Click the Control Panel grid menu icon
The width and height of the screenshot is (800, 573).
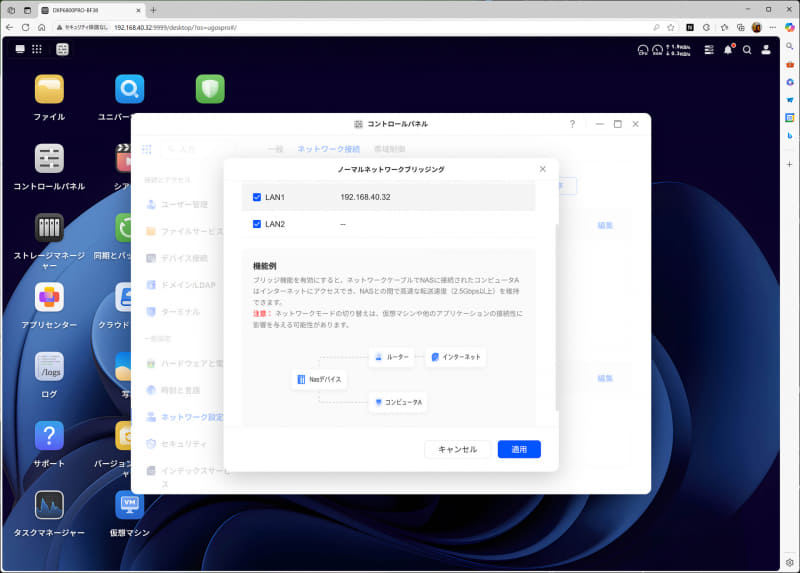[147, 149]
